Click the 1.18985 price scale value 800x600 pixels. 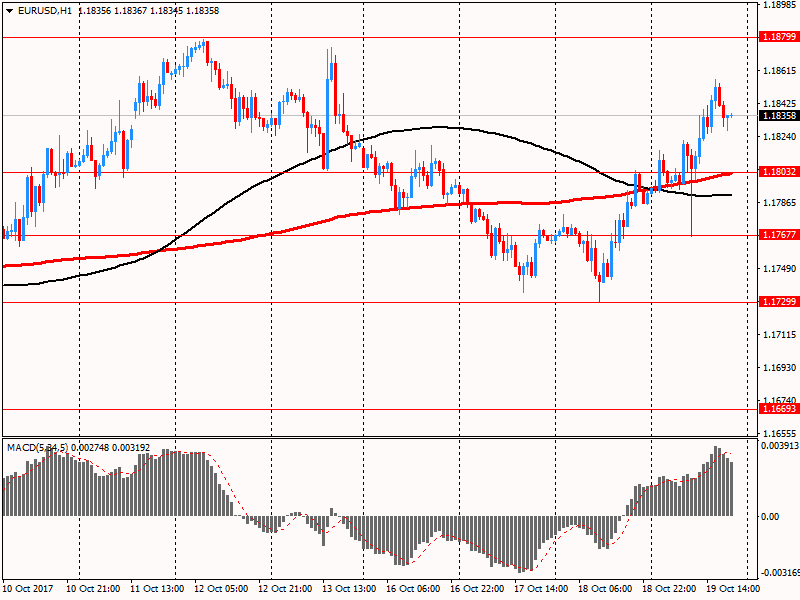tap(780, 5)
